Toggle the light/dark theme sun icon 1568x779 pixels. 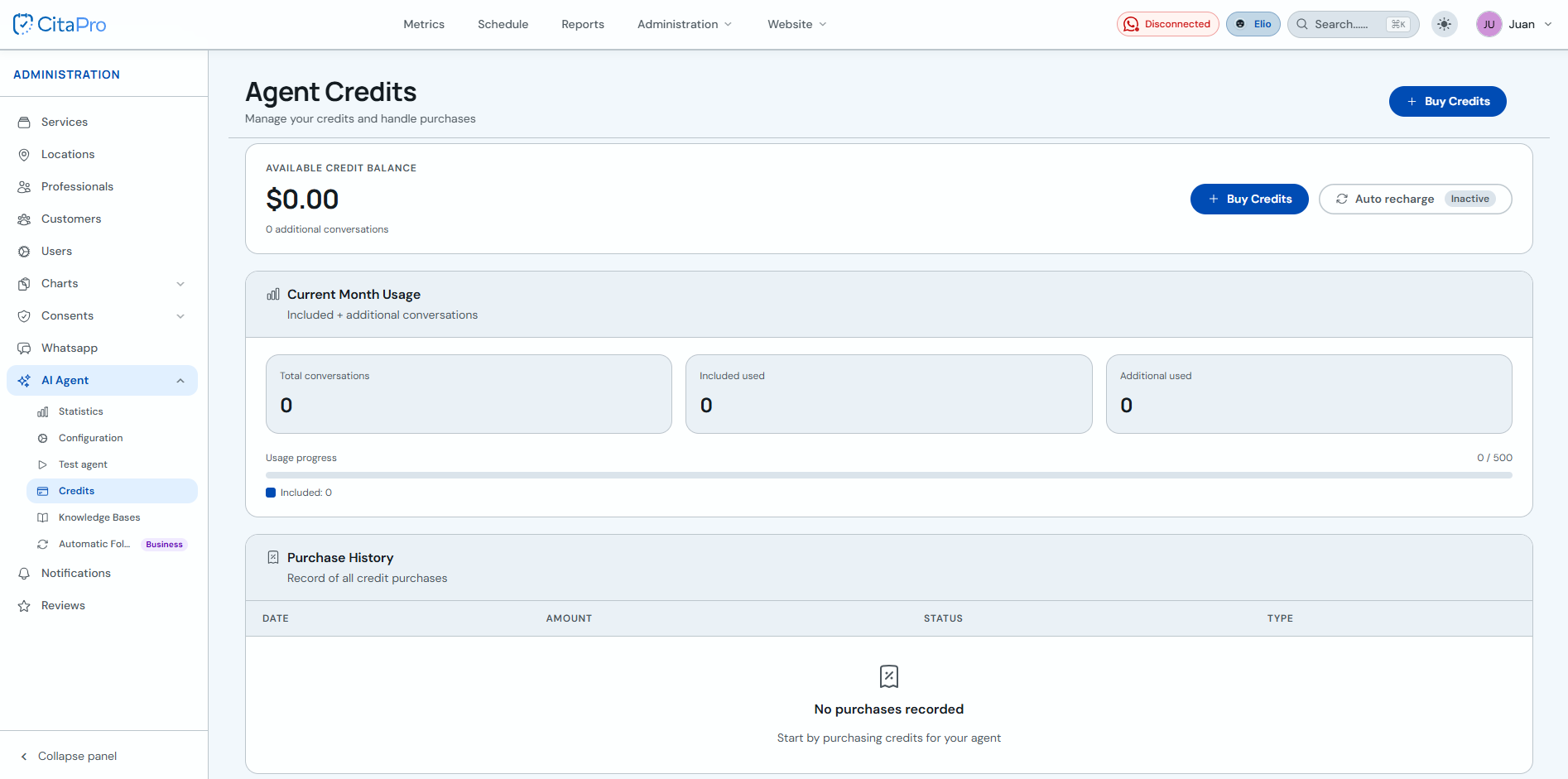point(1445,24)
